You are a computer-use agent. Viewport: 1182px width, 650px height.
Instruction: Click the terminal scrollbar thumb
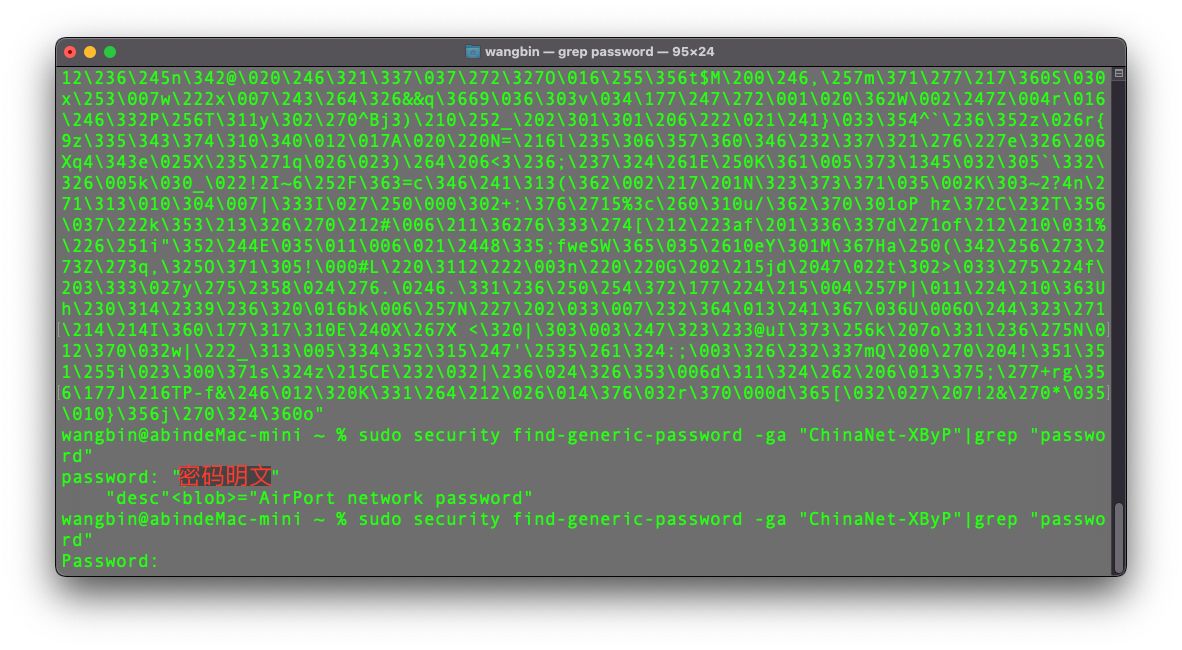click(1119, 537)
